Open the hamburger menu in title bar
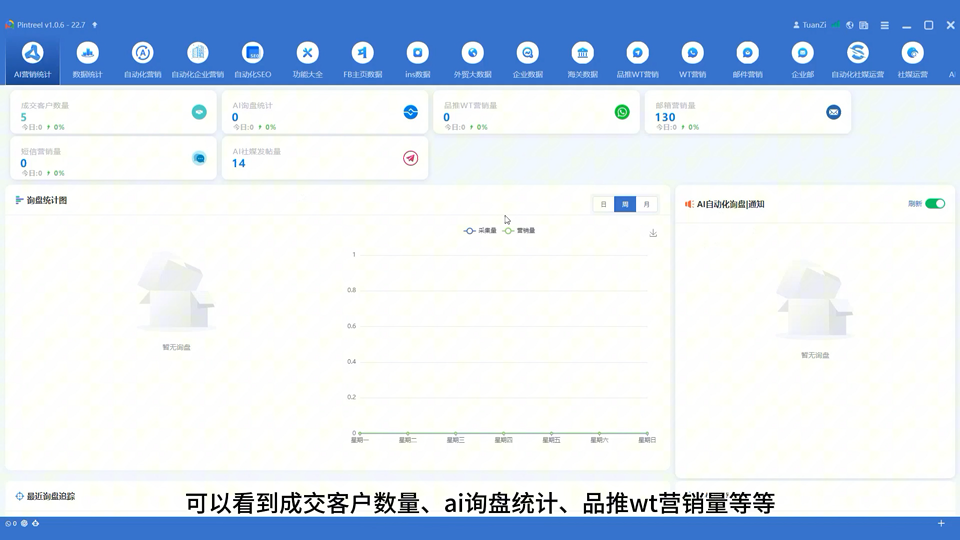The width and height of the screenshot is (960, 540). pyautogui.click(x=885, y=25)
